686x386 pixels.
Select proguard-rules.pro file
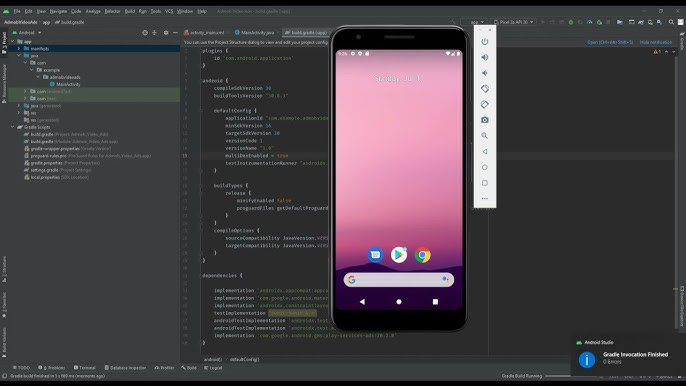[88, 156]
